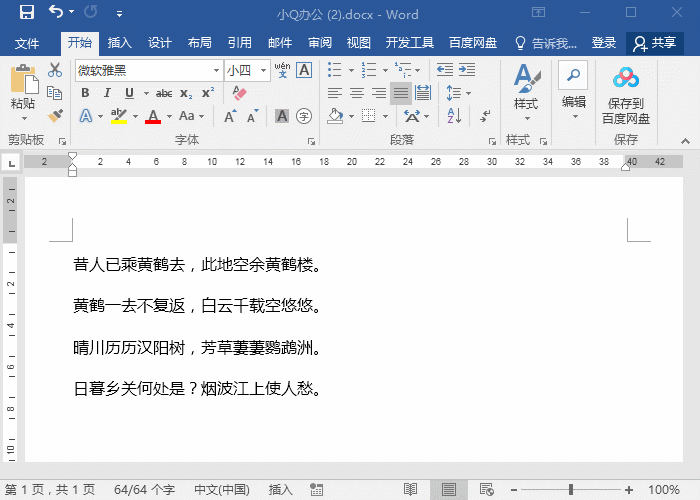700x500 pixels.
Task: Toggle justify alignment
Action: (x=401, y=93)
